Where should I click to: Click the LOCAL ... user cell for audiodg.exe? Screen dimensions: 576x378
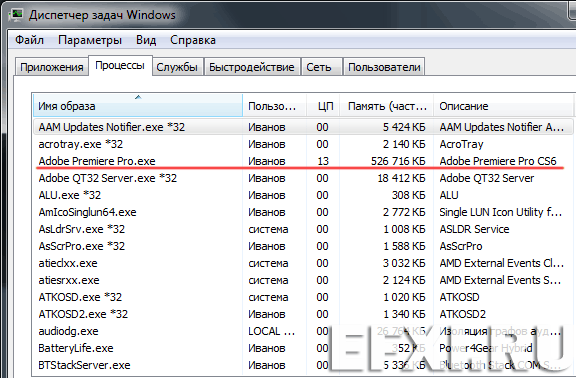271,331
